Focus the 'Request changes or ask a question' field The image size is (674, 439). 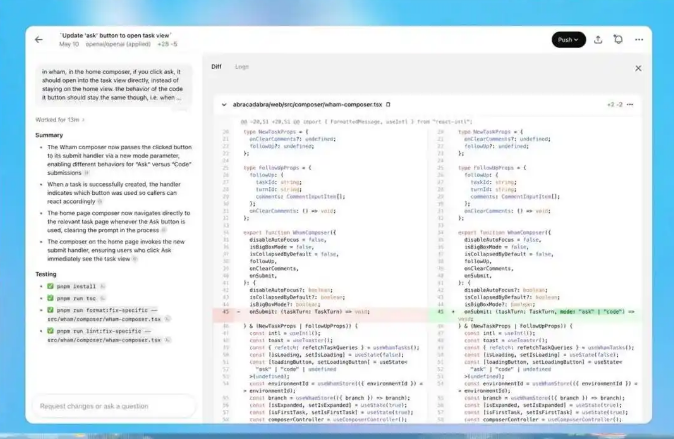(x=110, y=406)
